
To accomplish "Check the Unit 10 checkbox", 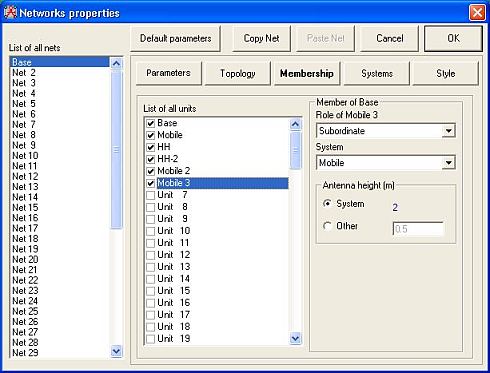I will tap(151, 231).
